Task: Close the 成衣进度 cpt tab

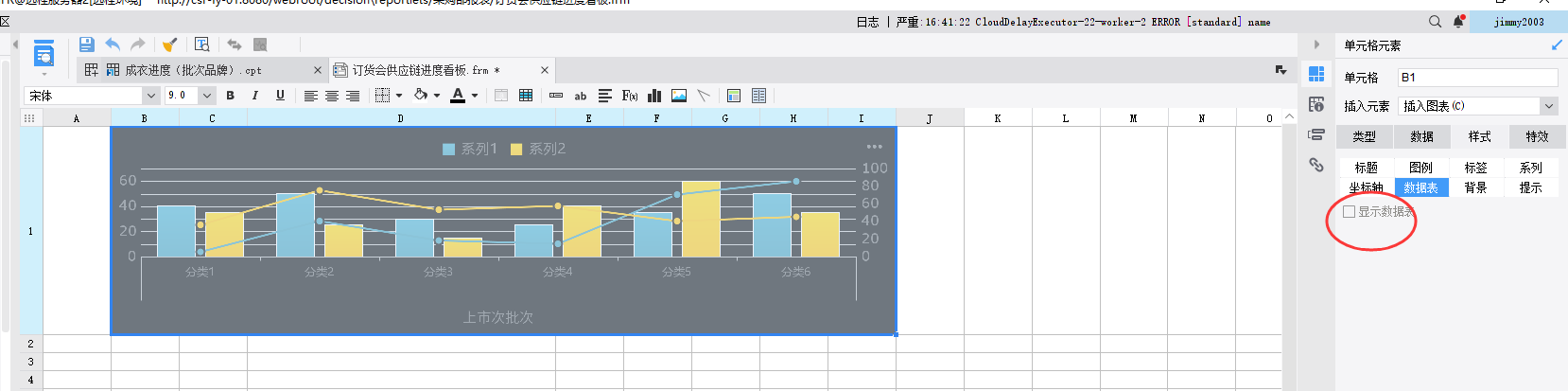Action: (318, 70)
